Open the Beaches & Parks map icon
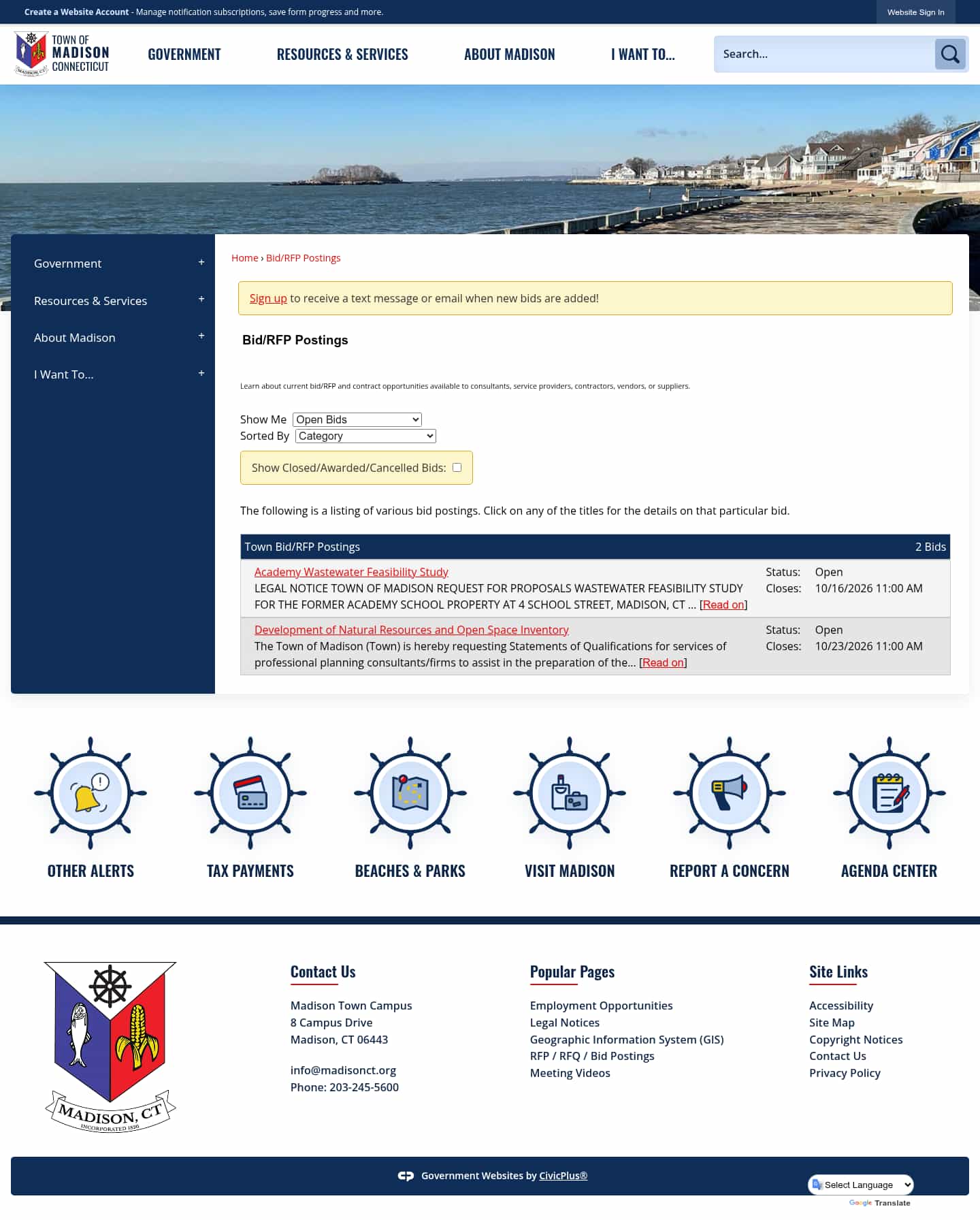This screenshot has height=1220, width=980. click(x=410, y=793)
